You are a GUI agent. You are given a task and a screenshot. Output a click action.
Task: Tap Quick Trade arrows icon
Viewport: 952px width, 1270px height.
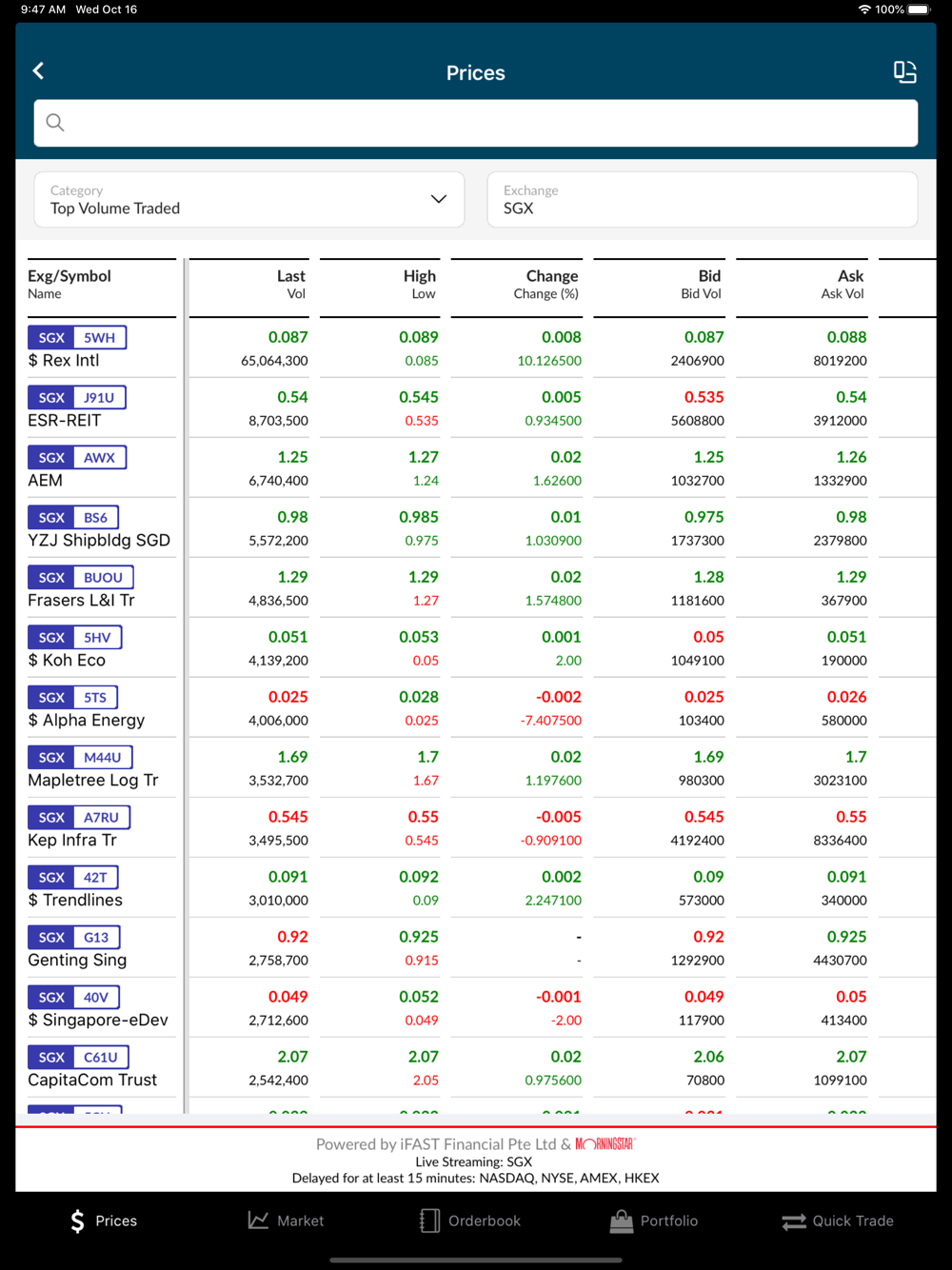(x=794, y=1221)
